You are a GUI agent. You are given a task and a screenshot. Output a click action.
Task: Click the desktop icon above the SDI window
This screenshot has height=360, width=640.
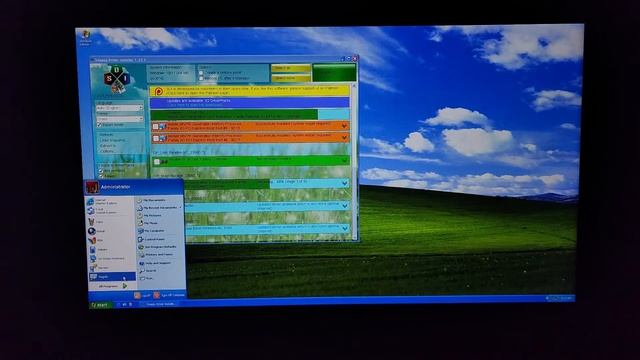tap(86, 38)
